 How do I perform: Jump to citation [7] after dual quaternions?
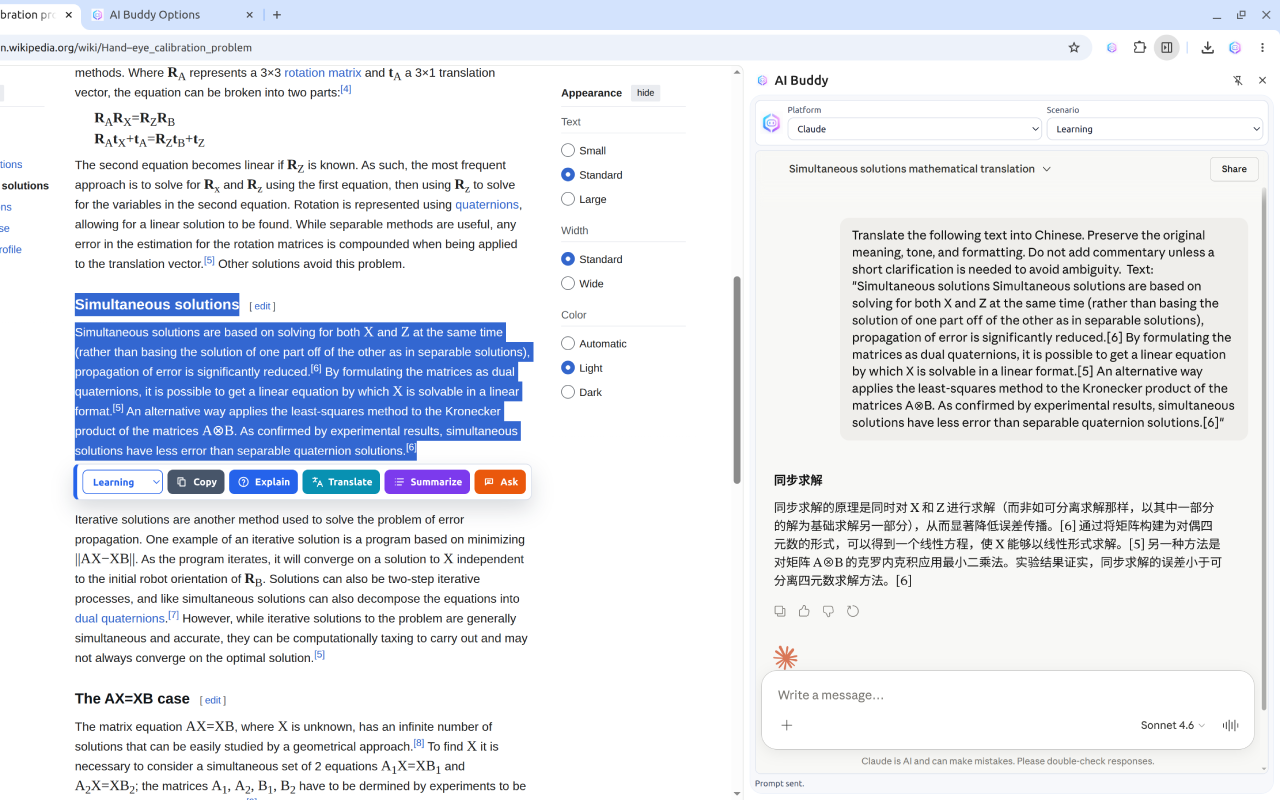coord(173,615)
